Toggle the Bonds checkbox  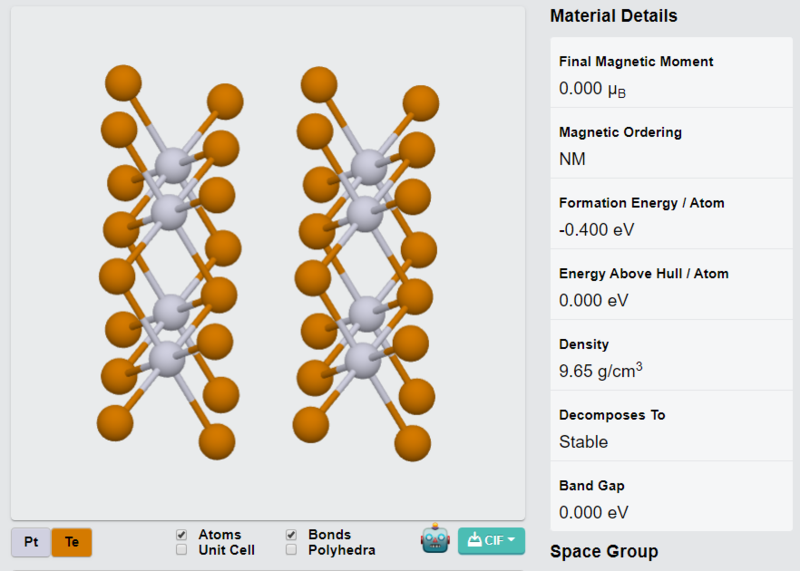(x=291, y=534)
